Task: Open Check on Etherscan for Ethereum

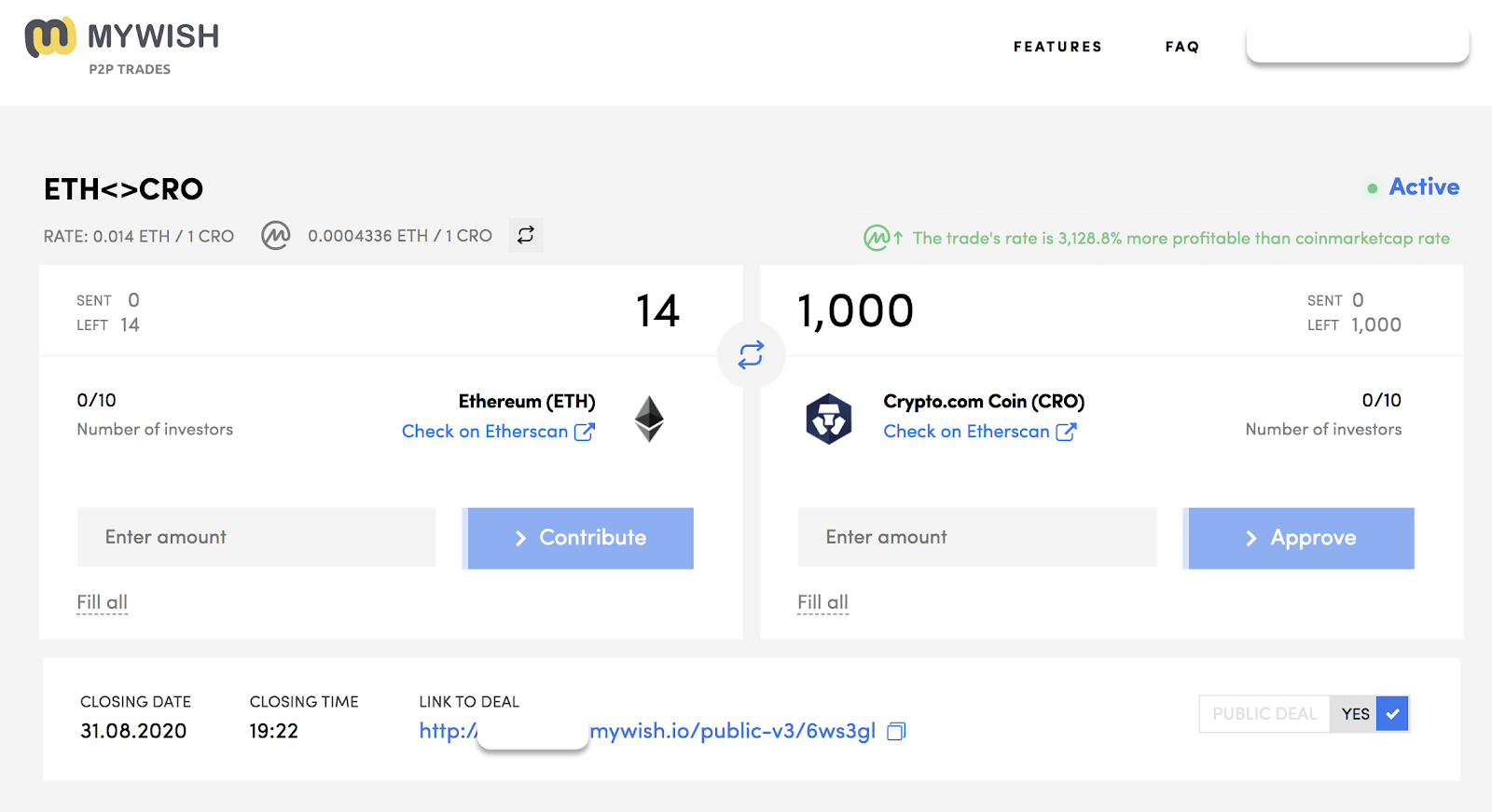Action: 485,432
